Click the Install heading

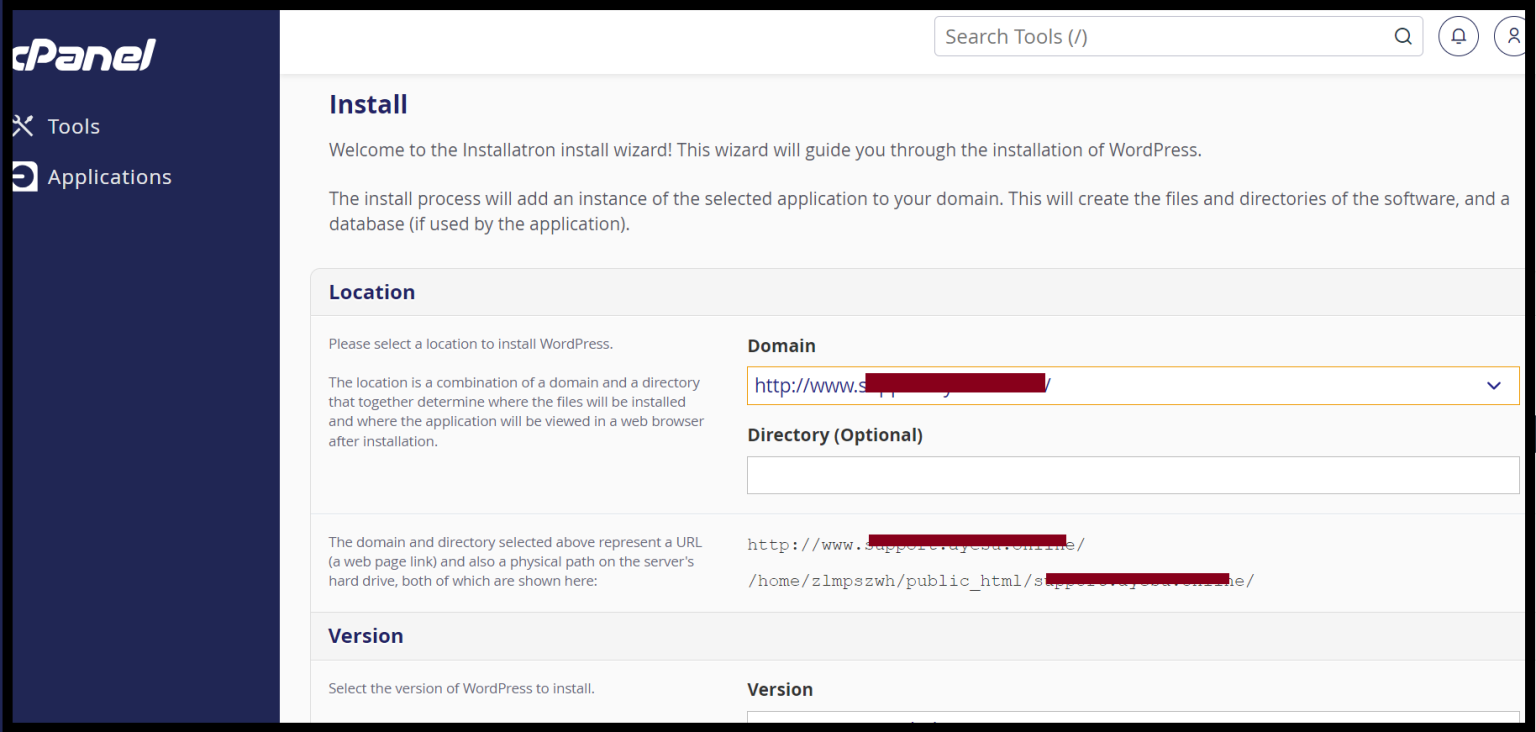click(368, 105)
